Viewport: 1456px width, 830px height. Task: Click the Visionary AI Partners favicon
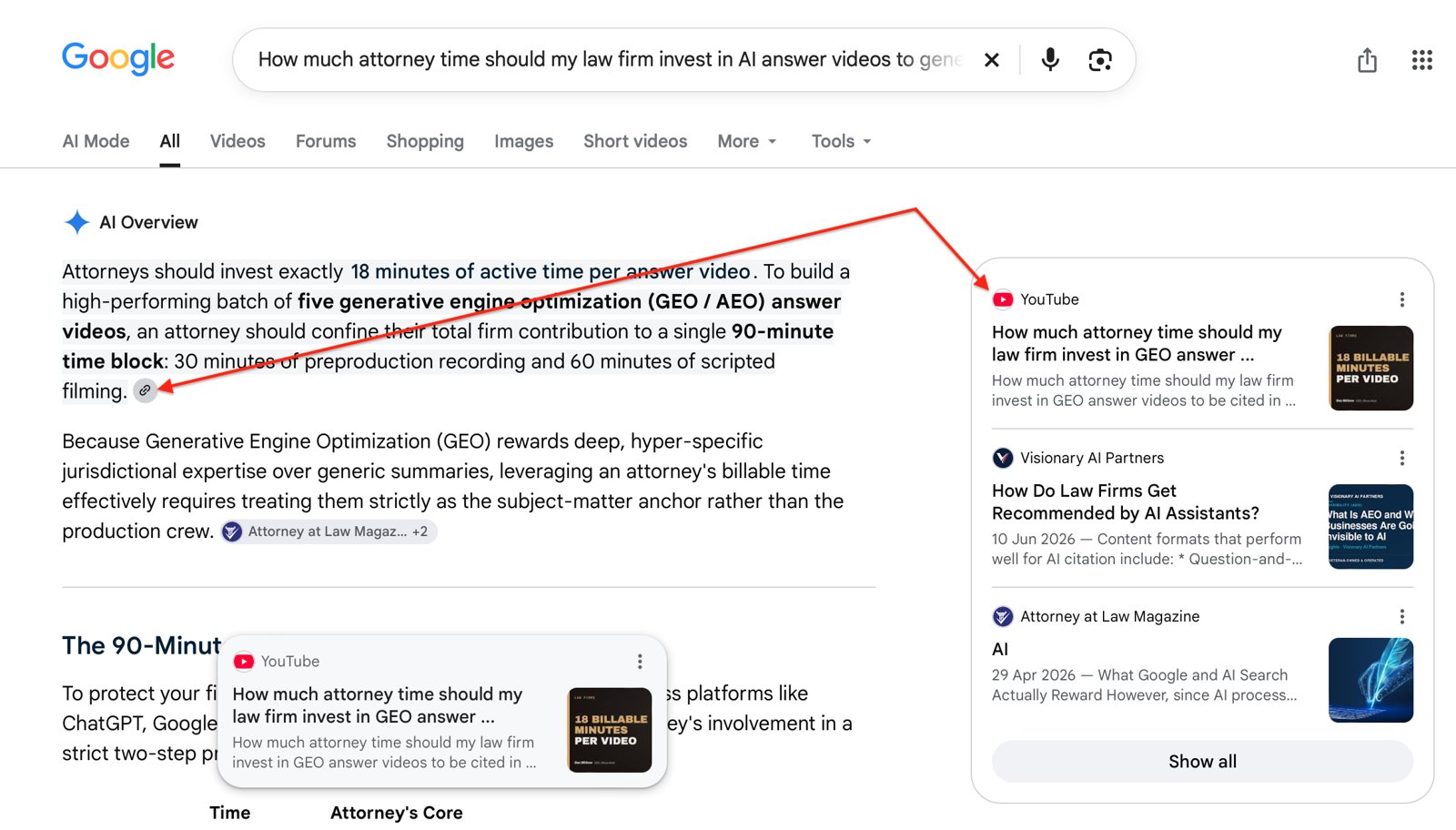pos(1003,458)
